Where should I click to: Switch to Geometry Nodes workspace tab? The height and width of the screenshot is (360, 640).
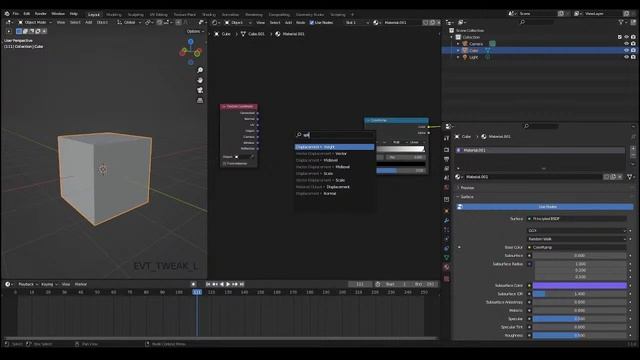310,14
